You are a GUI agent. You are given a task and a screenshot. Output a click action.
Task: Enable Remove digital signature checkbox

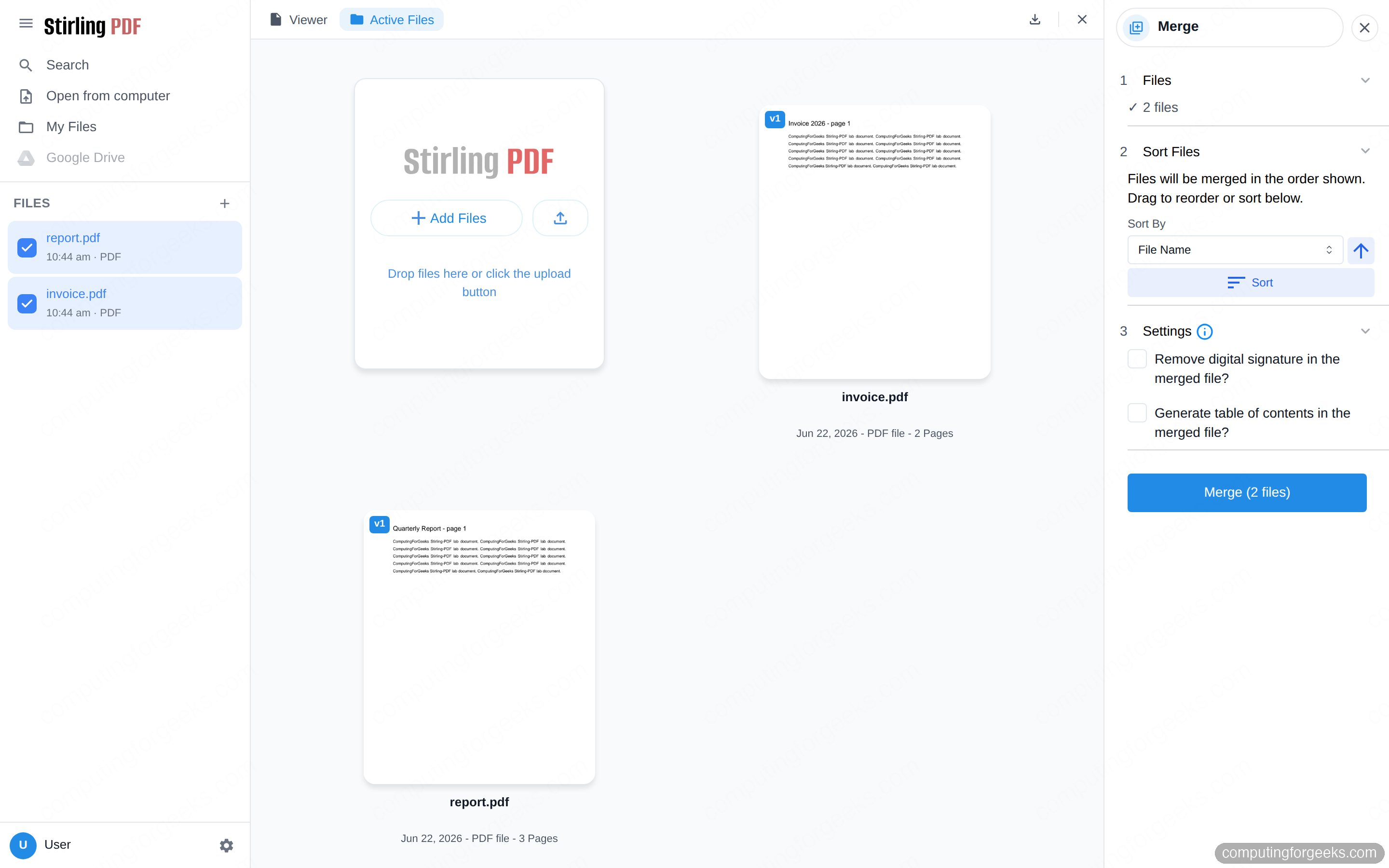click(x=1137, y=359)
